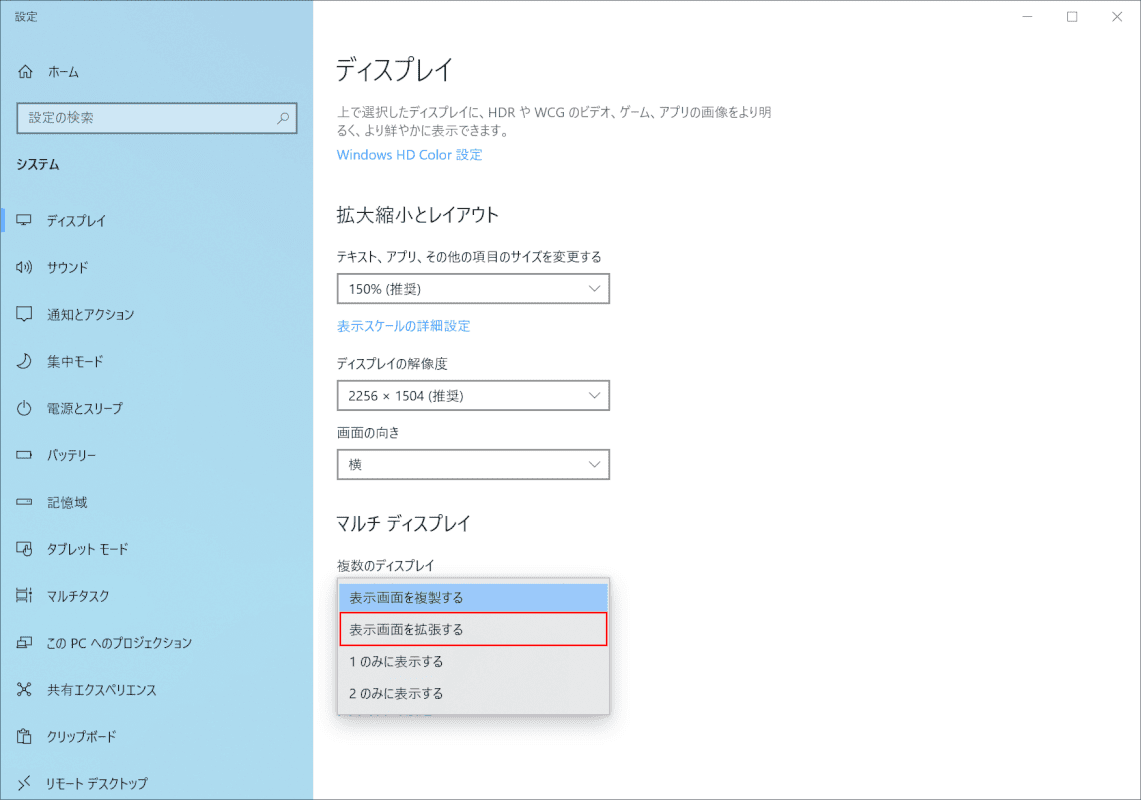Open 表示スケールの詳細設定 link

403,326
